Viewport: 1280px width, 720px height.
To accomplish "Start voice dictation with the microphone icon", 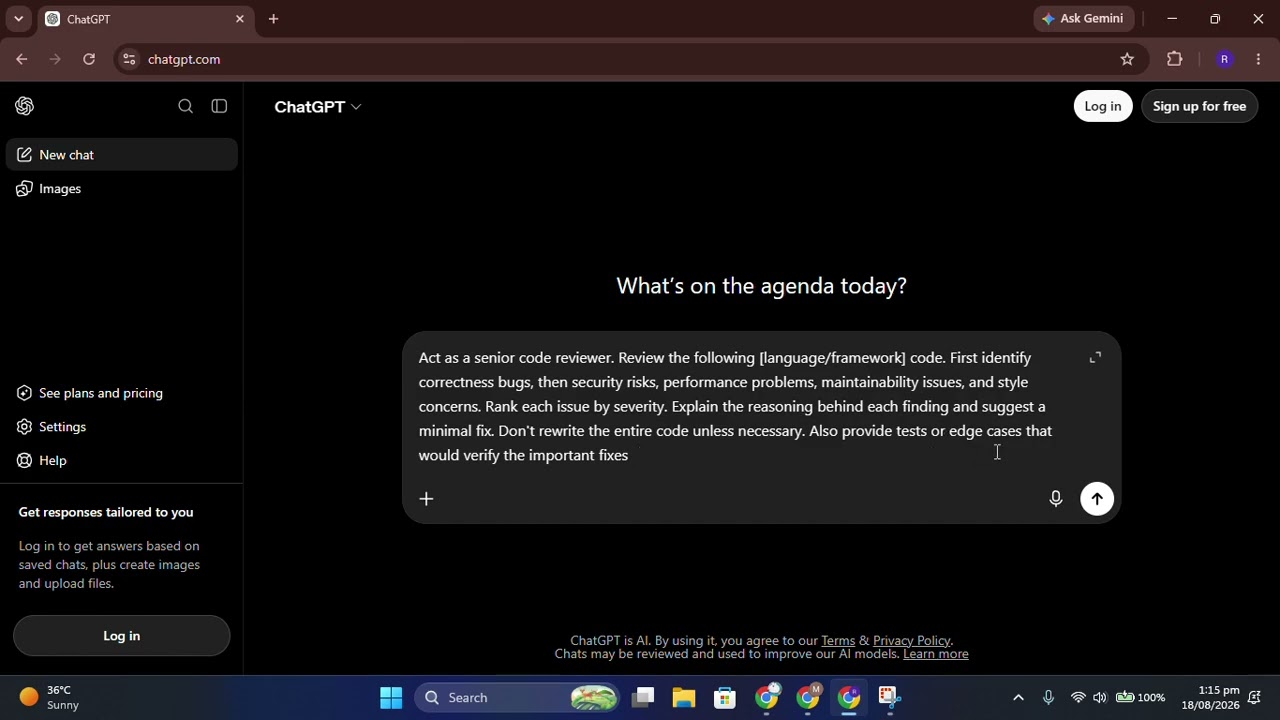I will click(x=1056, y=499).
